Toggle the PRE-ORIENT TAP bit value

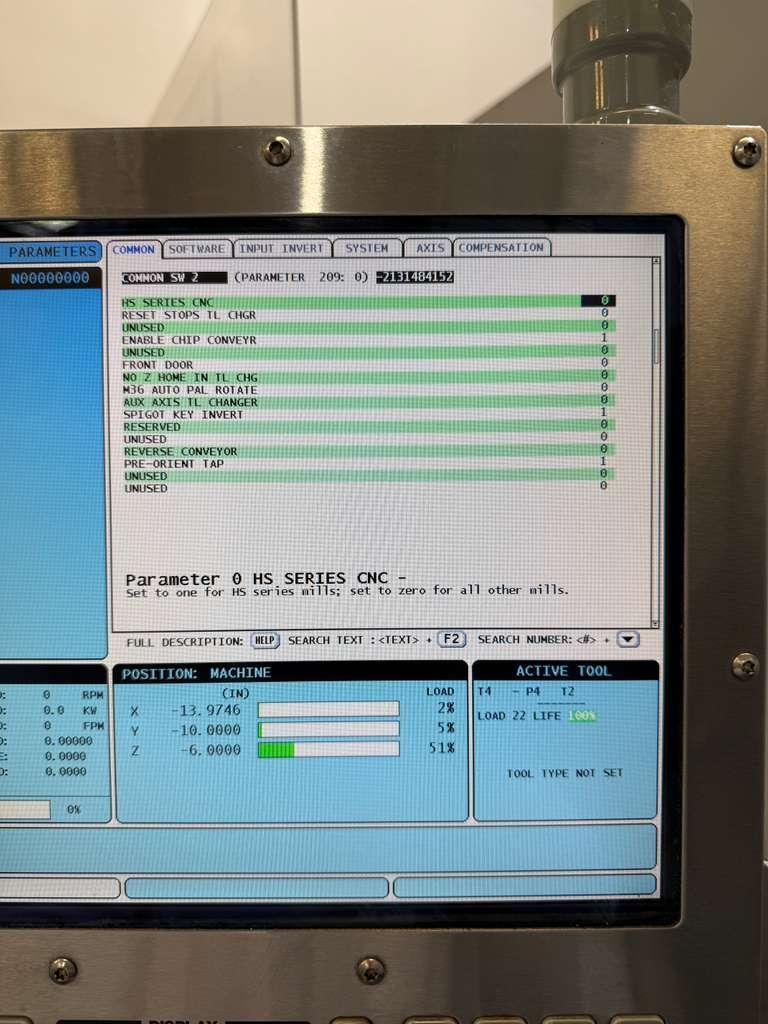click(x=603, y=462)
